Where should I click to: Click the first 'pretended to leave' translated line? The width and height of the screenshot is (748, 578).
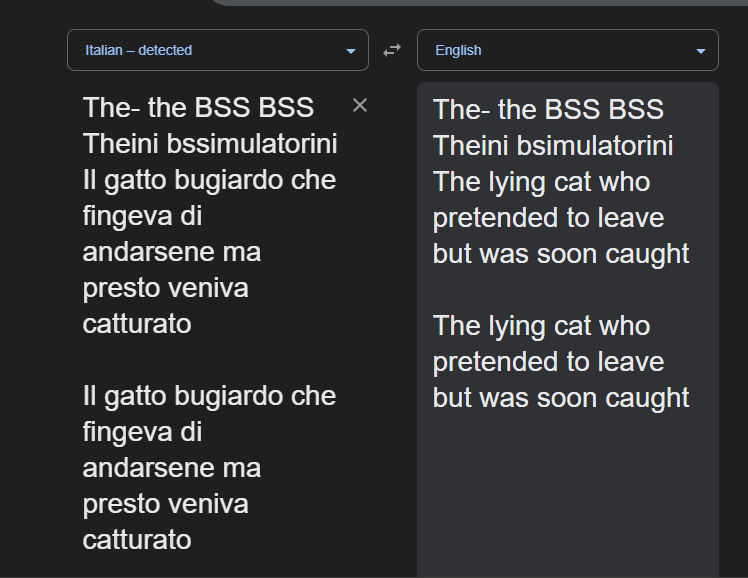tap(548, 218)
